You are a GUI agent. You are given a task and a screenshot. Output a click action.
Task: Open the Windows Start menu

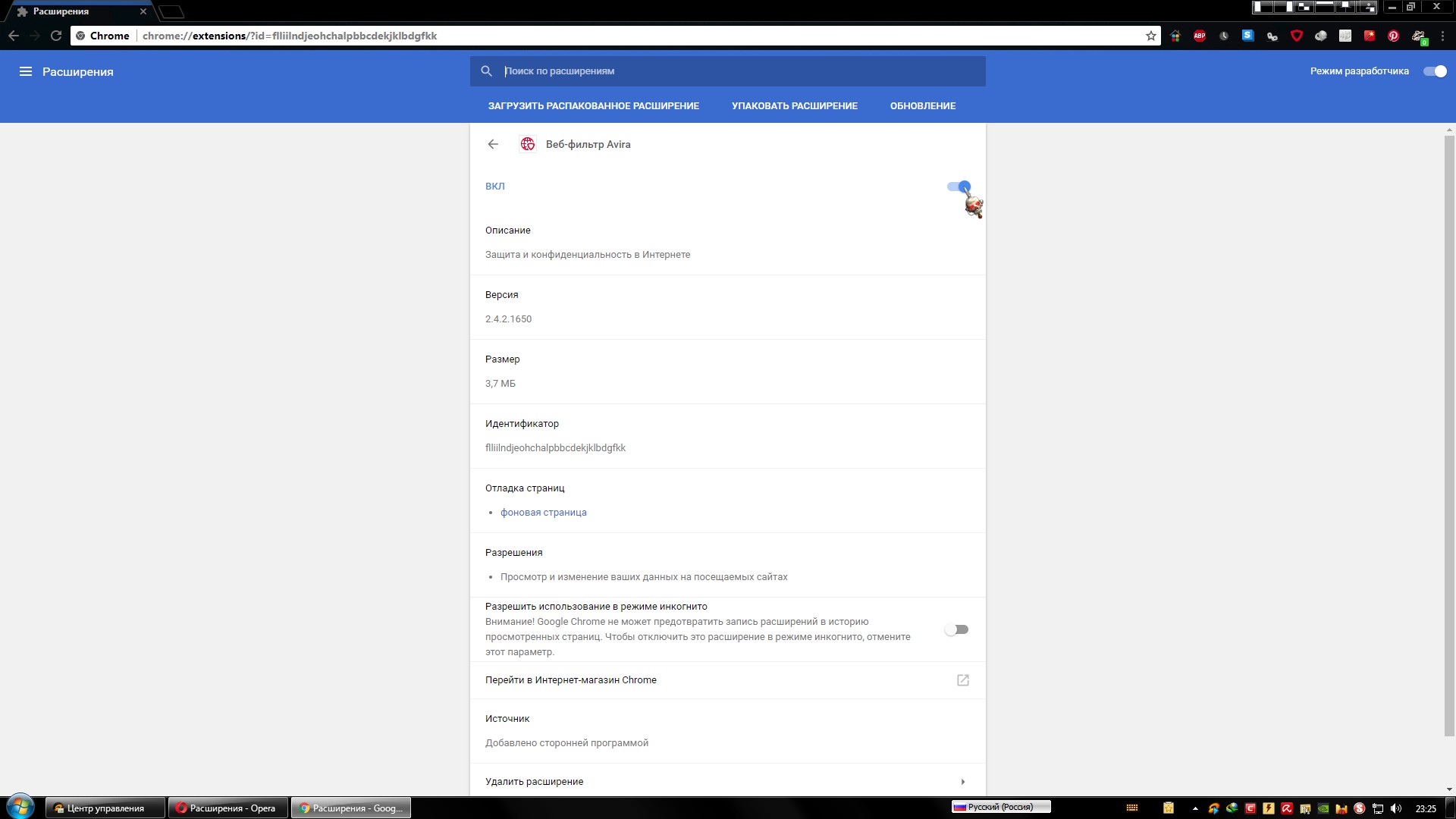click(20, 807)
